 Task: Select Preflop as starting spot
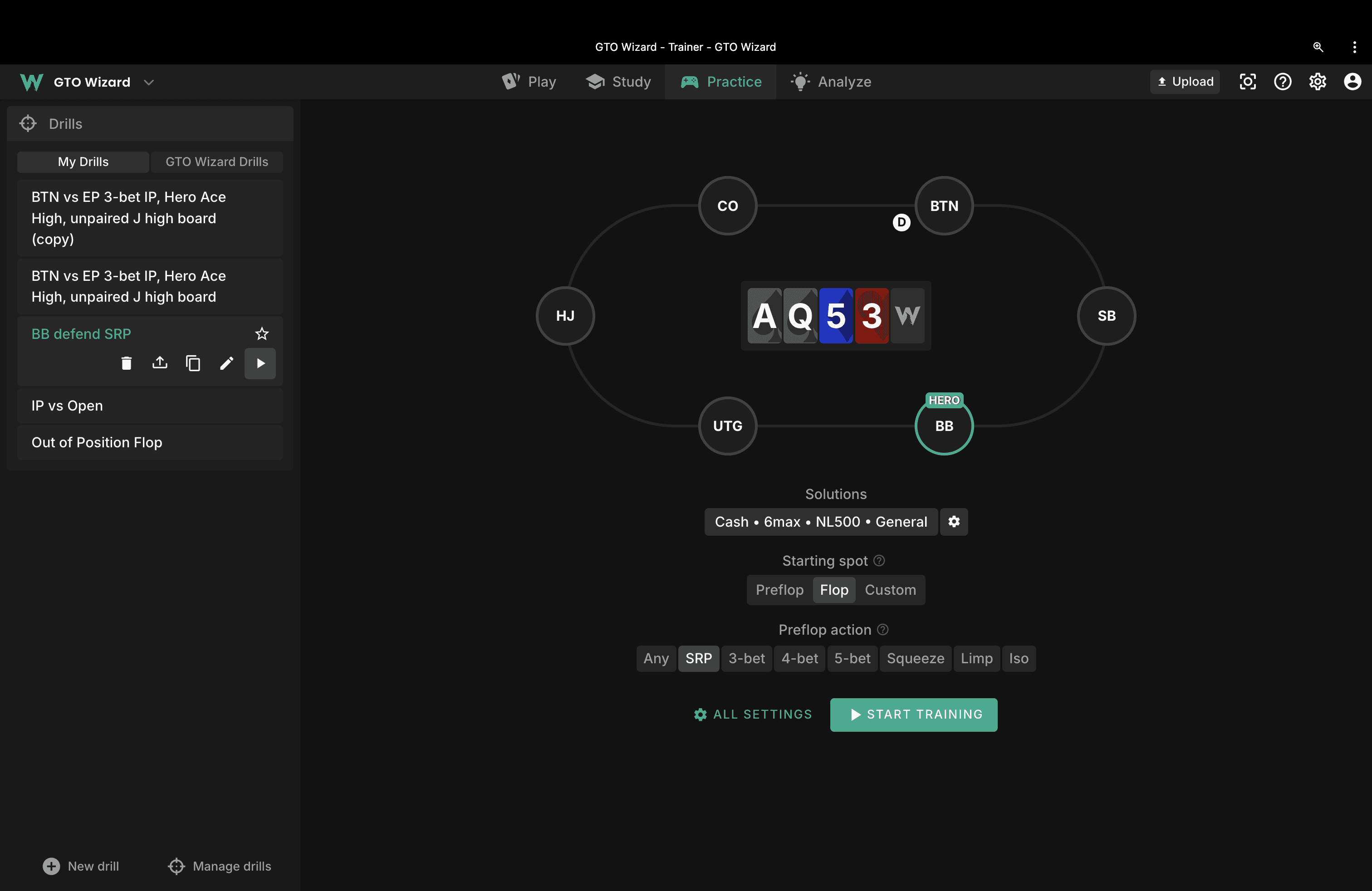tap(779, 590)
